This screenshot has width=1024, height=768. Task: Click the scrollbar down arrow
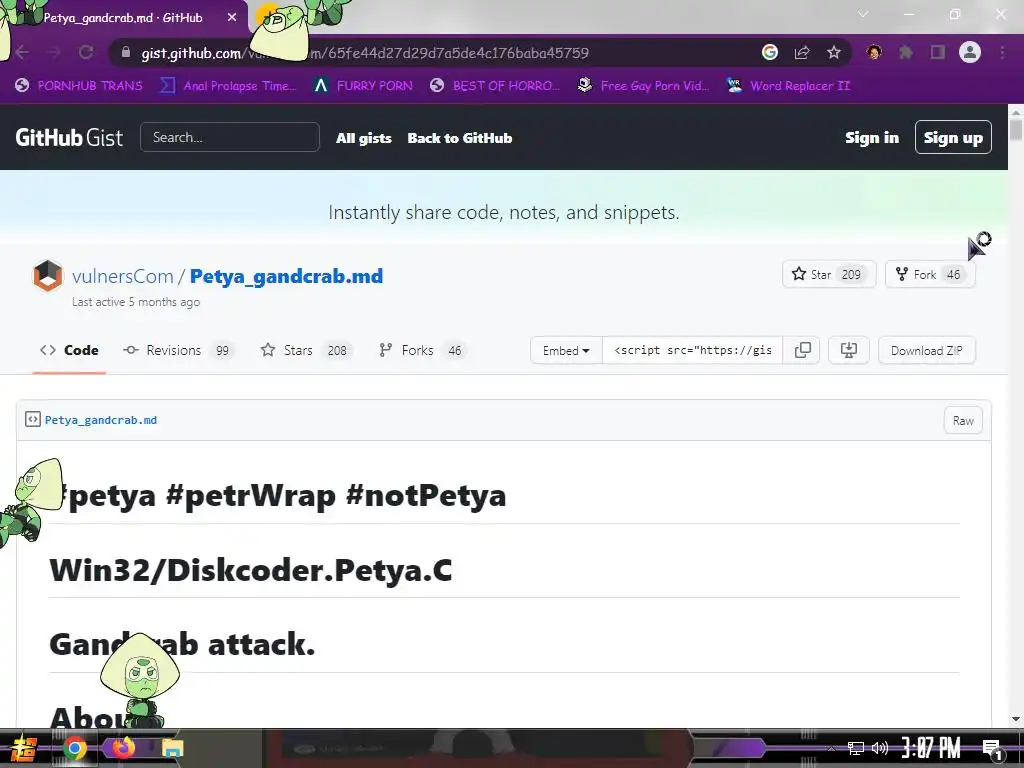tap(1016, 719)
